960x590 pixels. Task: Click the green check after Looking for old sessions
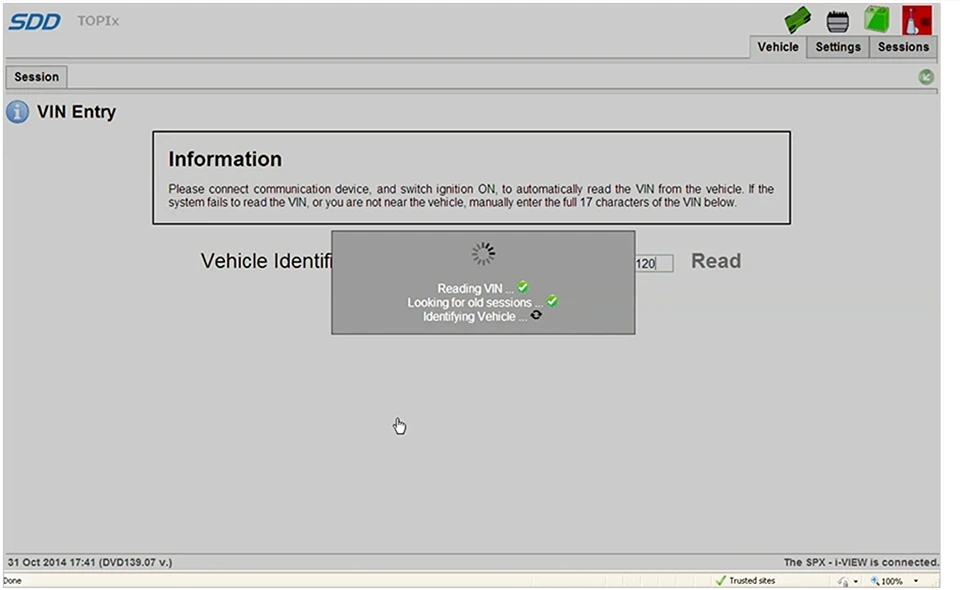[552, 301]
